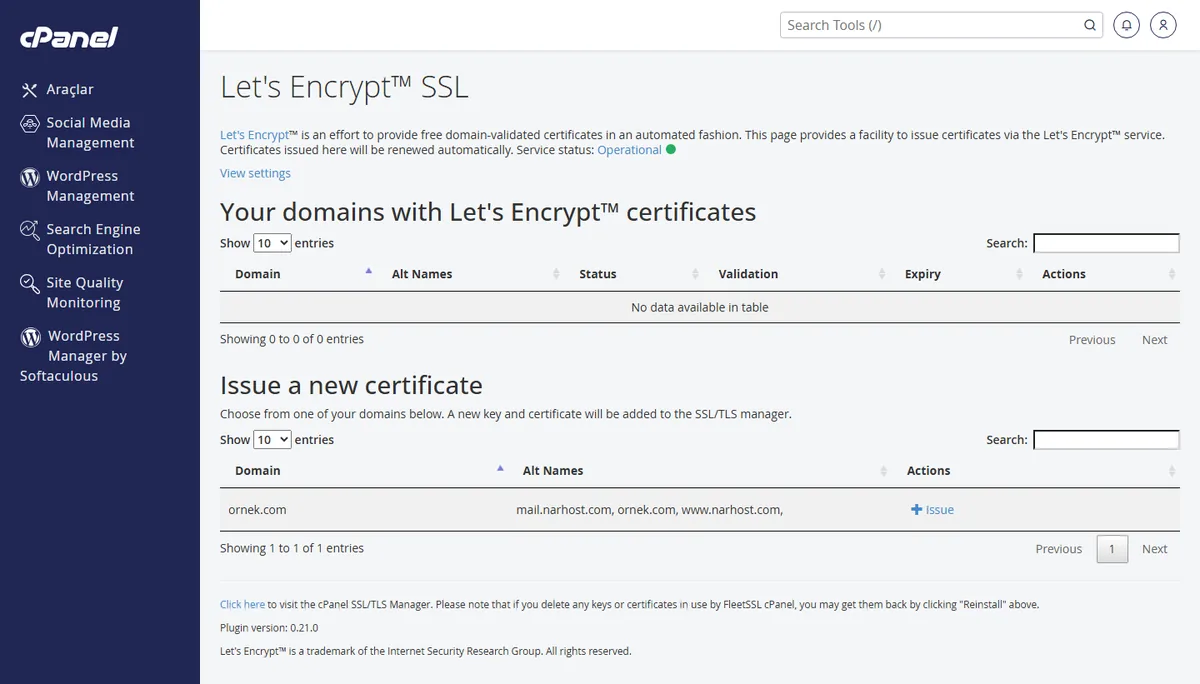The height and width of the screenshot is (684, 1200).
Task: Click sort arrows on Validation column
Action: pyautogui.click(x=882, y=274)
